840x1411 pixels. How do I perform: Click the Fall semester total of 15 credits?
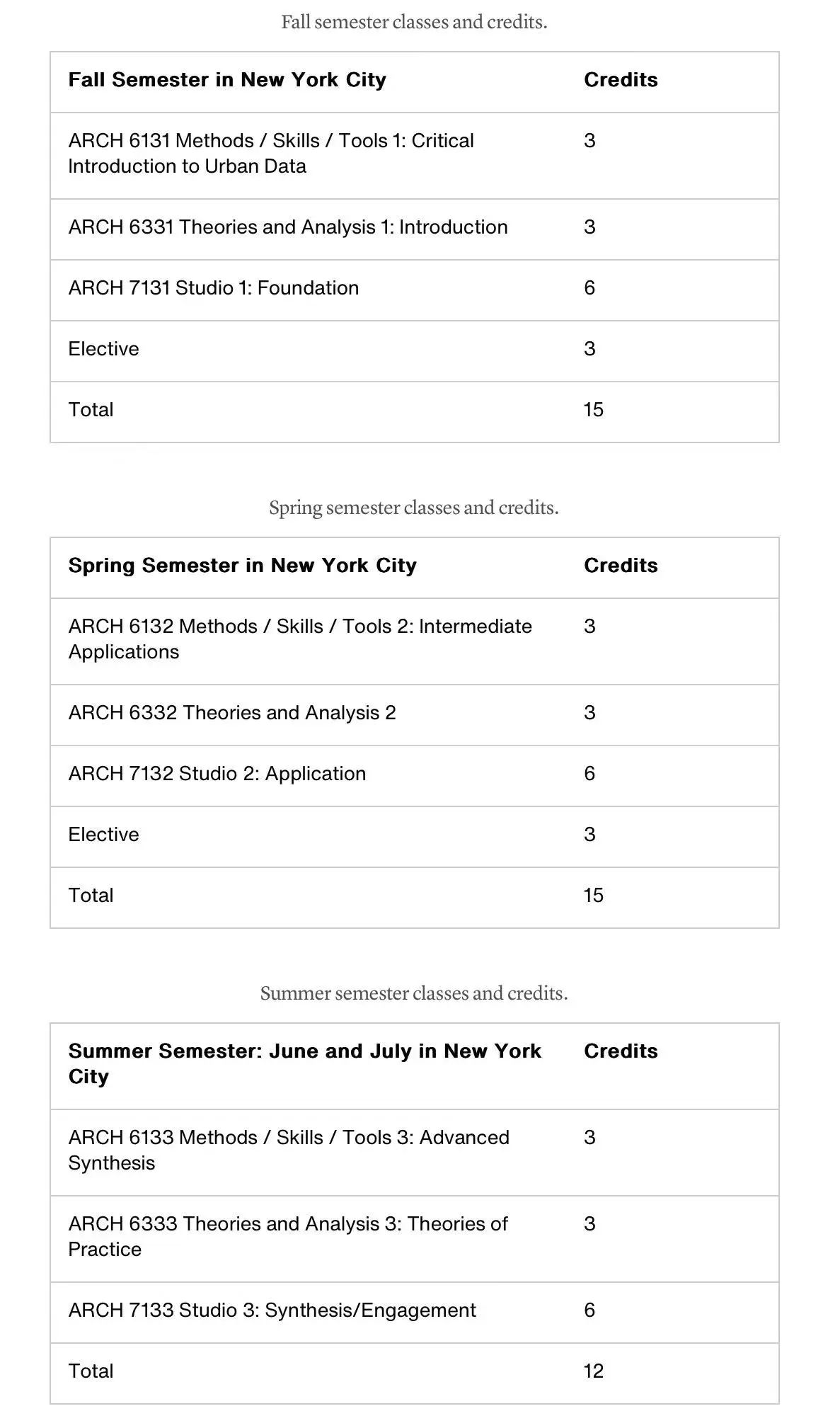tap(593, 410)
